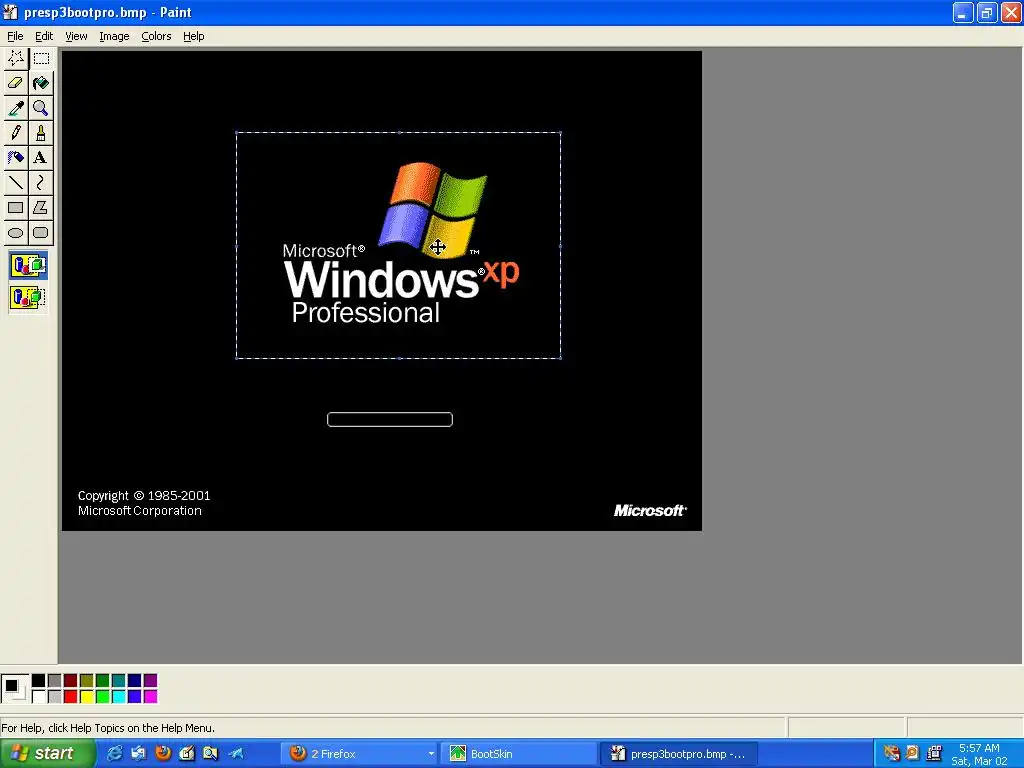
Task: Enable opaque selection mode option
Action: 28,266
